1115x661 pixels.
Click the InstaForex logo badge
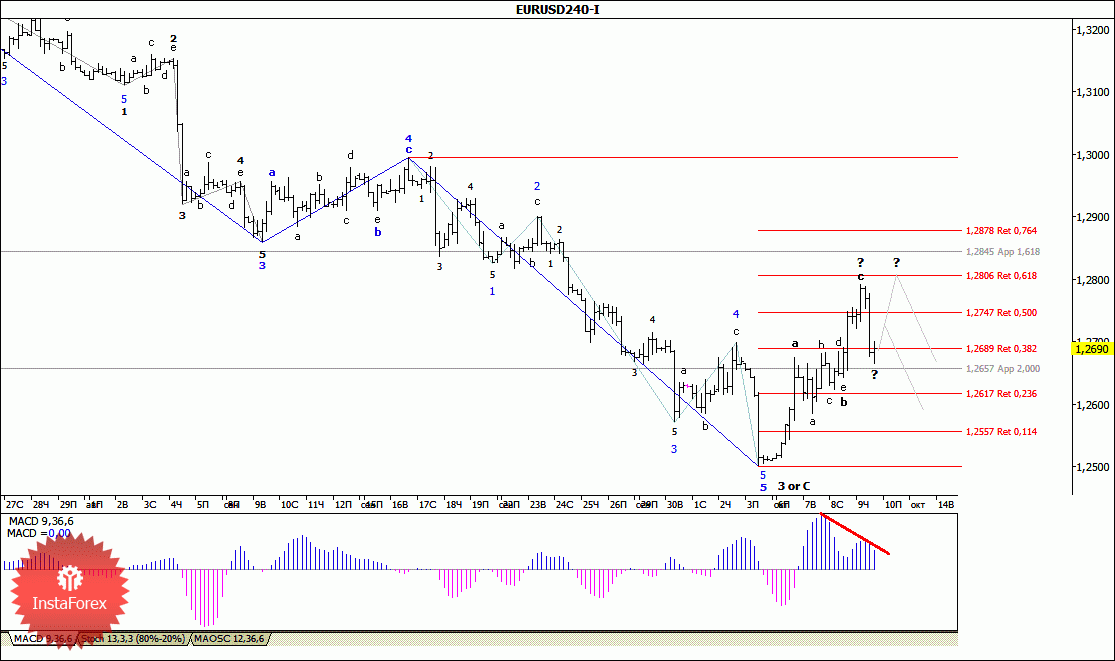point(69,591)
